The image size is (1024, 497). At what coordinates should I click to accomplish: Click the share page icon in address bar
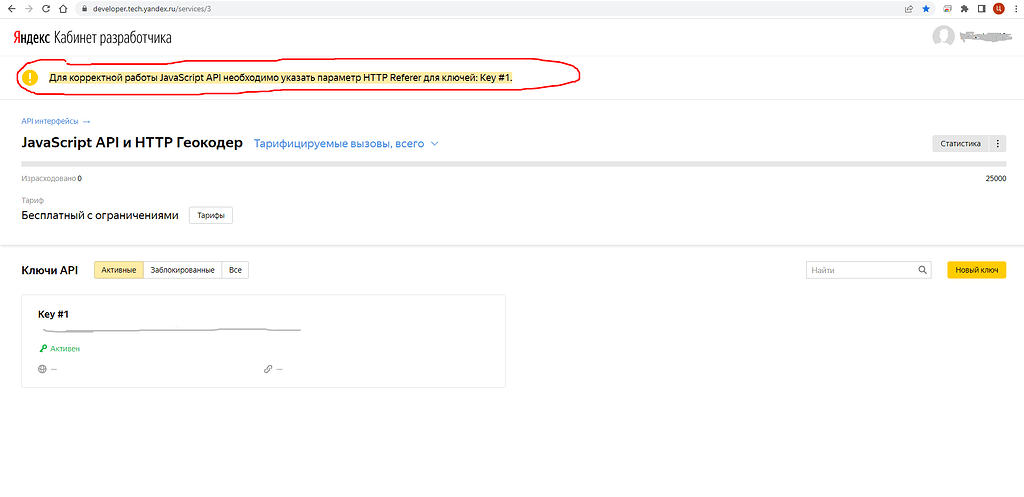tap(908, 8)
